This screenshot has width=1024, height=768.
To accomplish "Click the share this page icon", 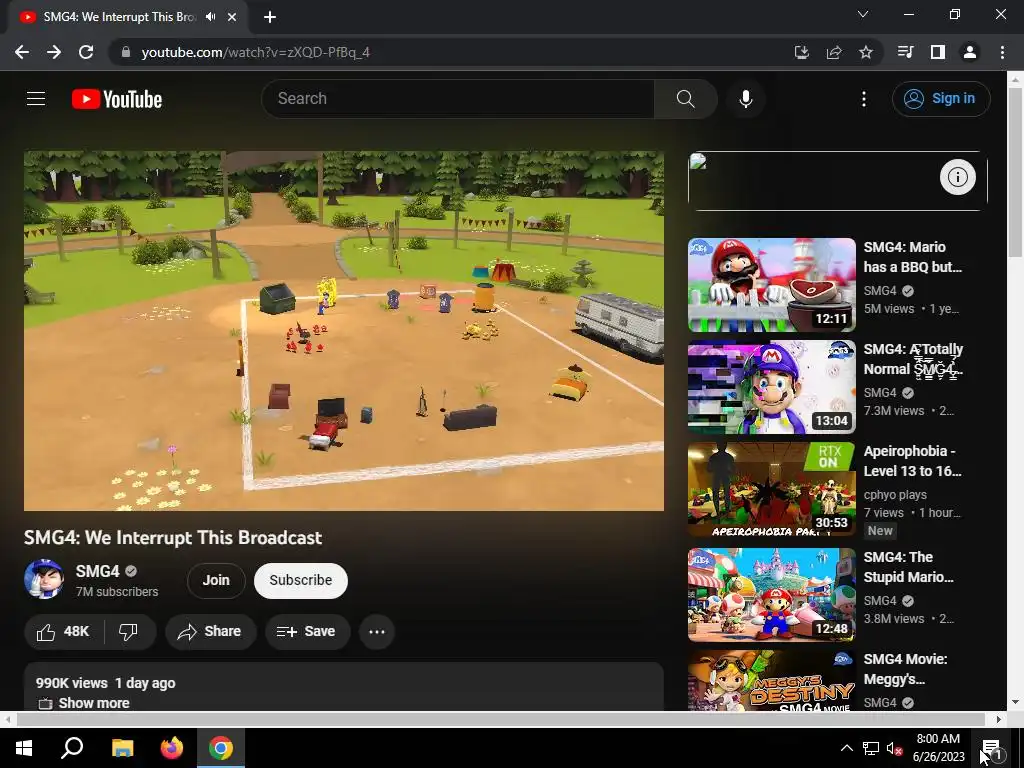I will (x=833, y=52).
